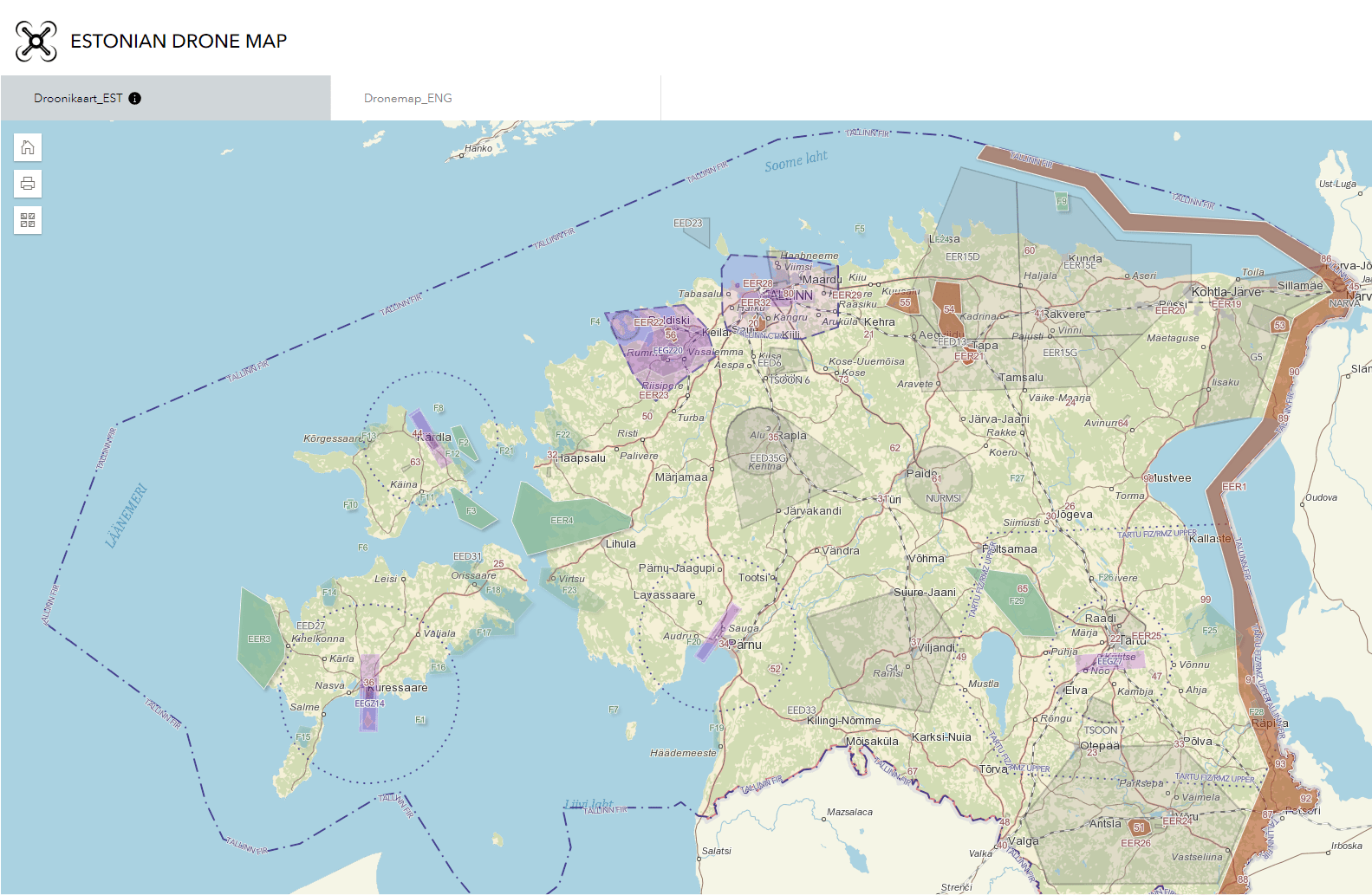Click the Kohtla-Järve city label
Screen dimensions: 1372x895
(x=1227, y=292)
